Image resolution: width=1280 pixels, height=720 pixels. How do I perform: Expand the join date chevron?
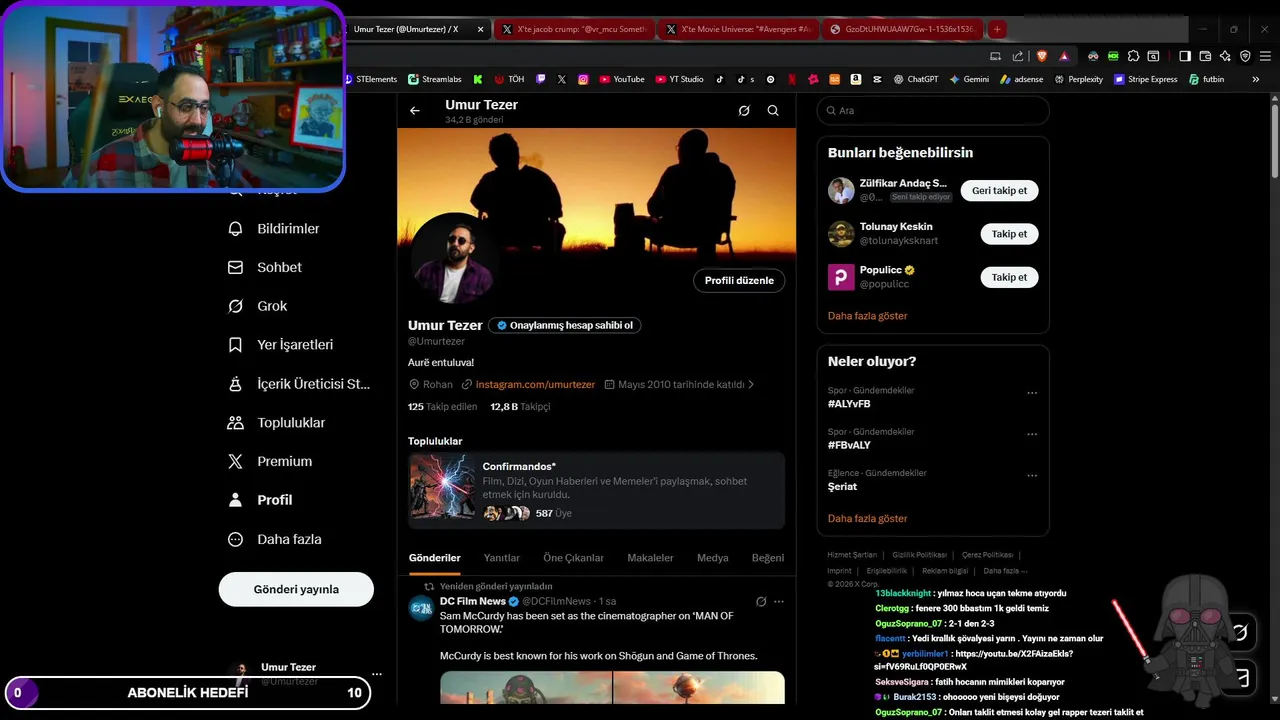(x=751, y=384)
